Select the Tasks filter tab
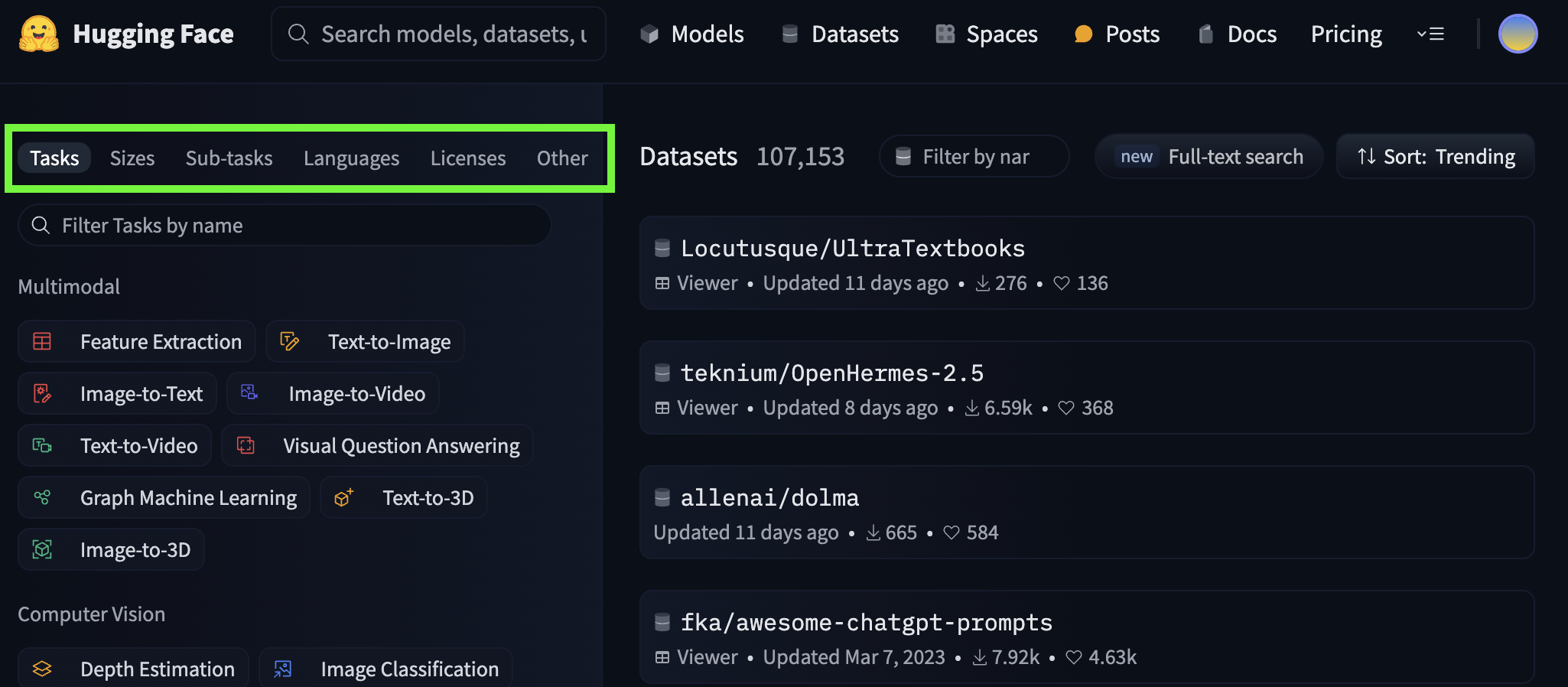The height and width of the screenshot is (687, 1568). [x=54, y=158]
